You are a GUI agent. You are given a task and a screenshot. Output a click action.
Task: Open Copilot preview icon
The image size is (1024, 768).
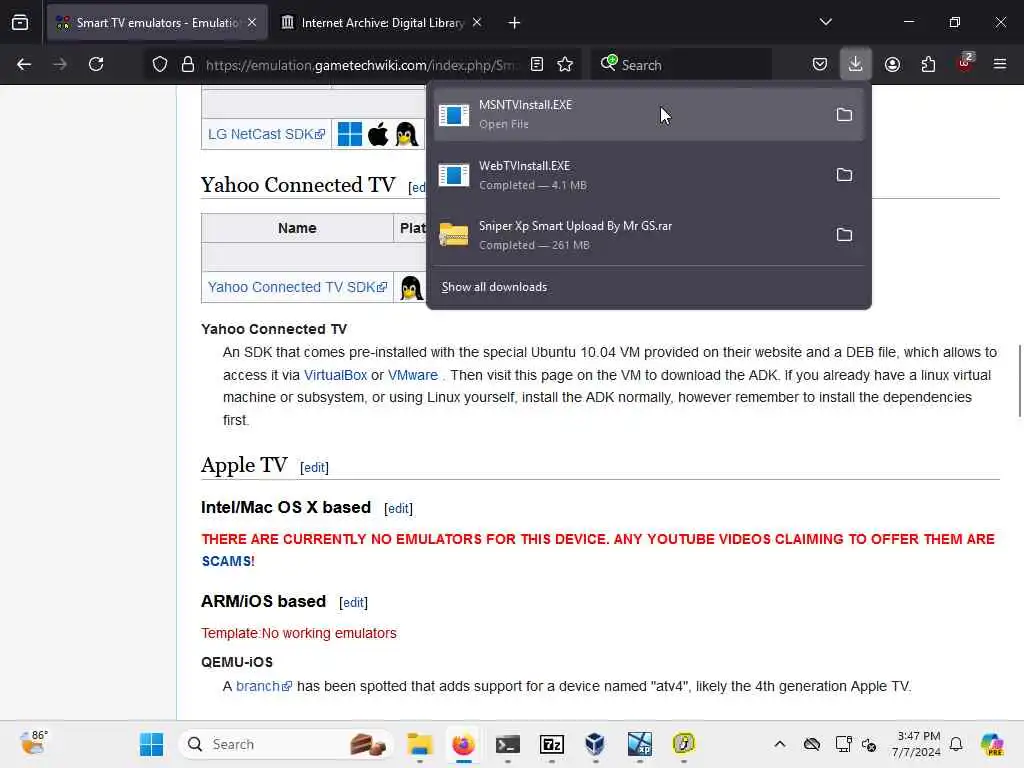point(992,744)
